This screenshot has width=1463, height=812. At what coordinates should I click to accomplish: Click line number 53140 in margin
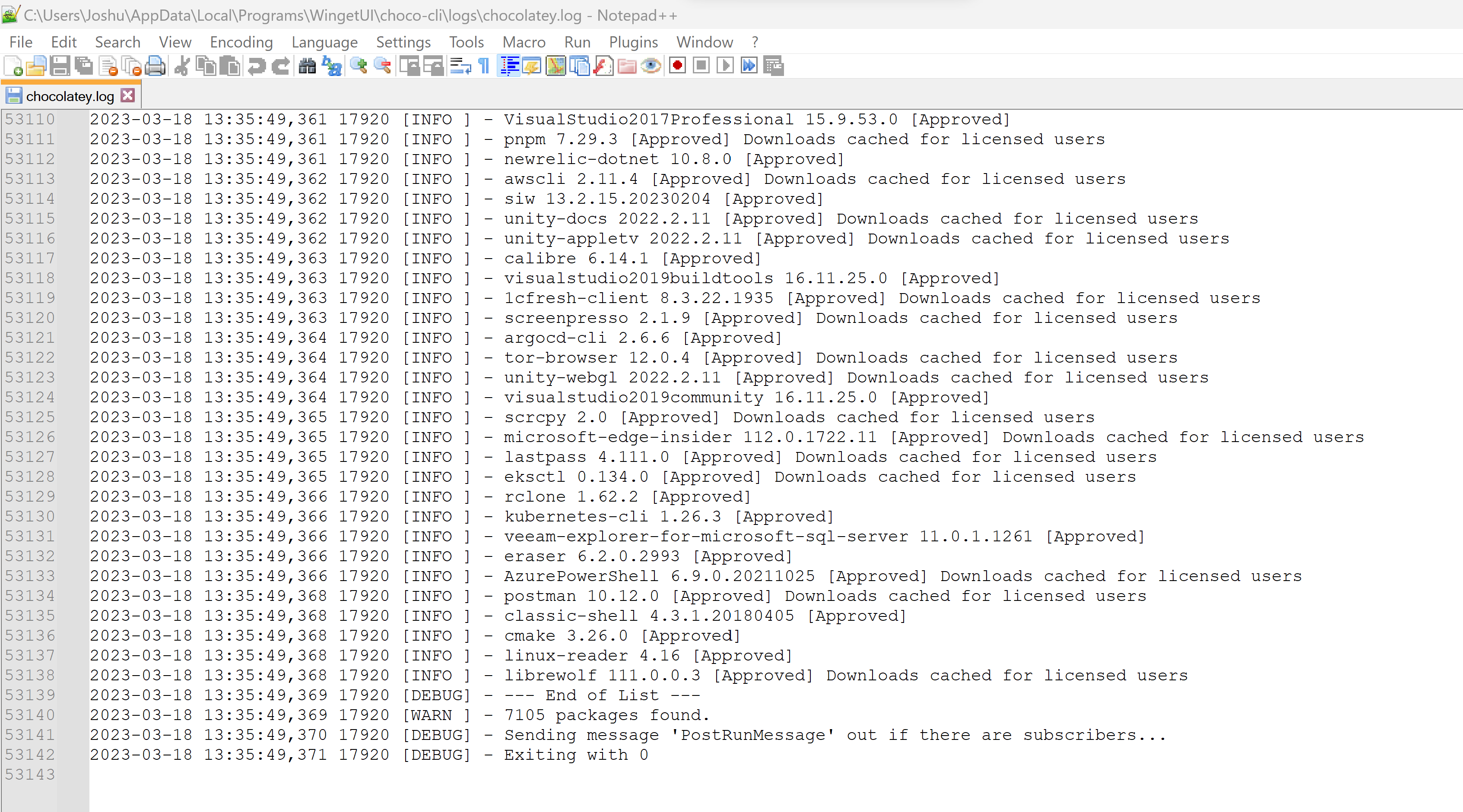pos(30,715)
